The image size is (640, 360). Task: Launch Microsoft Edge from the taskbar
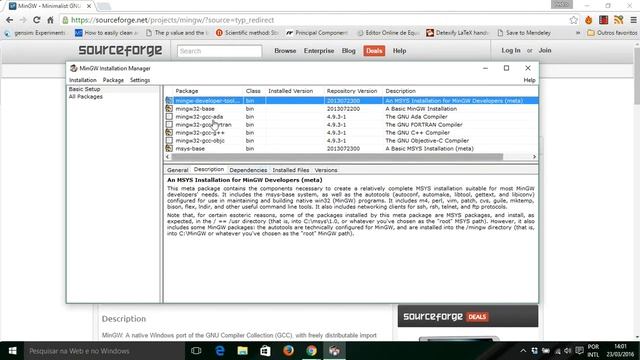coord(220,351)
